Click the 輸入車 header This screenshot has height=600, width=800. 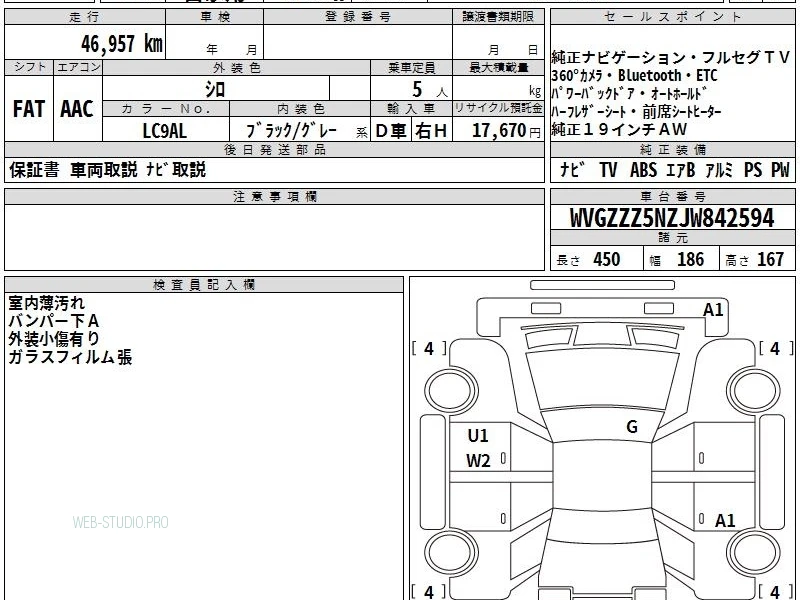(411, 109)
